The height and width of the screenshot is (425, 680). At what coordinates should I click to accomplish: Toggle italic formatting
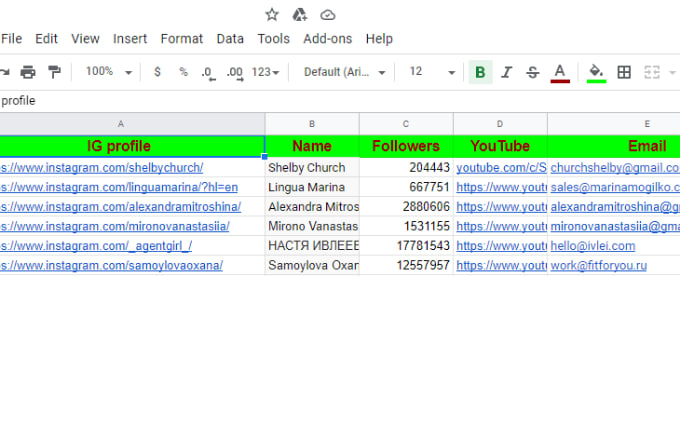coord(507,72)
